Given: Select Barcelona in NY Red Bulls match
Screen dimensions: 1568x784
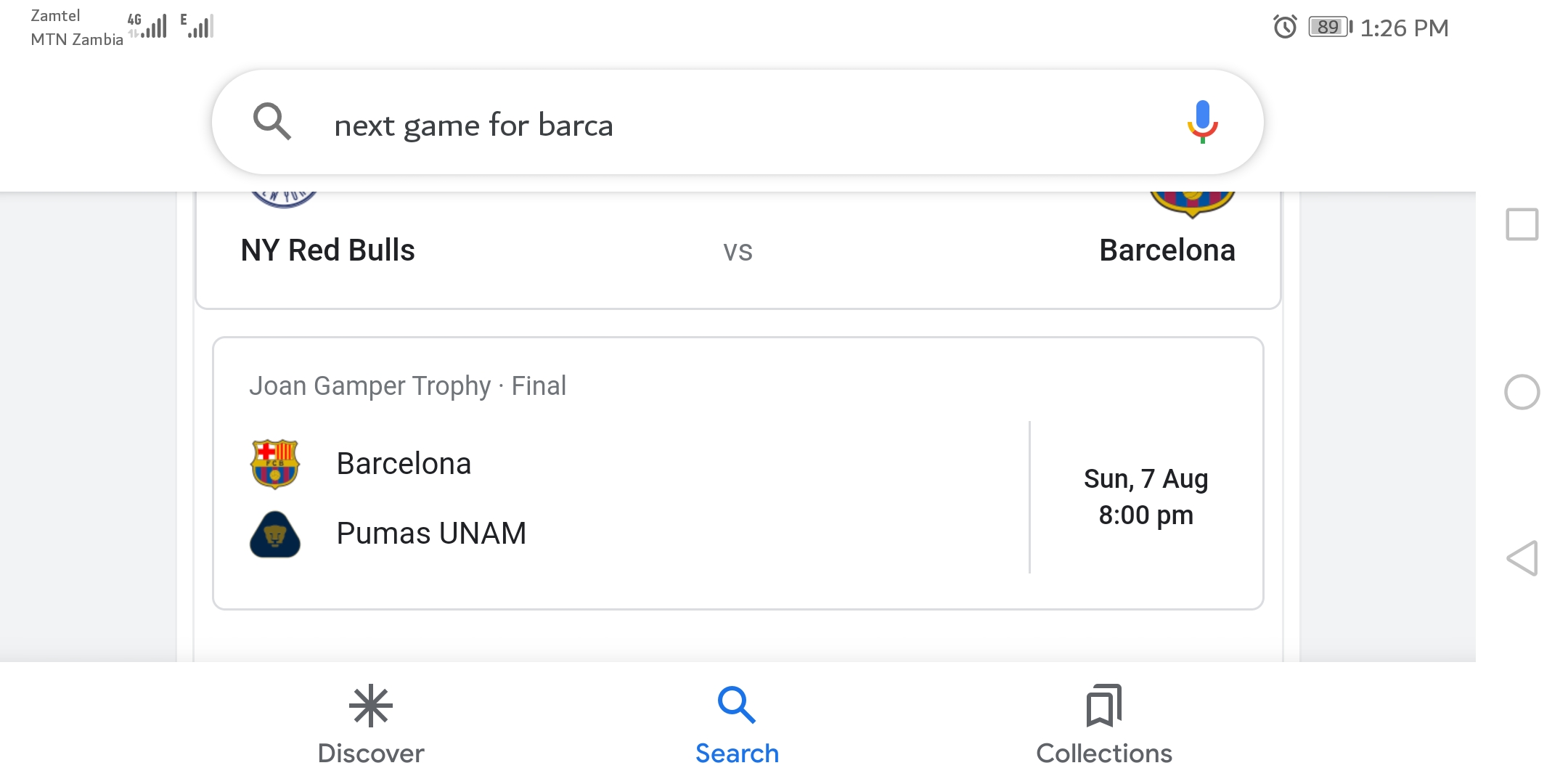Looking at the screenshot, I should click(1167, 250).
